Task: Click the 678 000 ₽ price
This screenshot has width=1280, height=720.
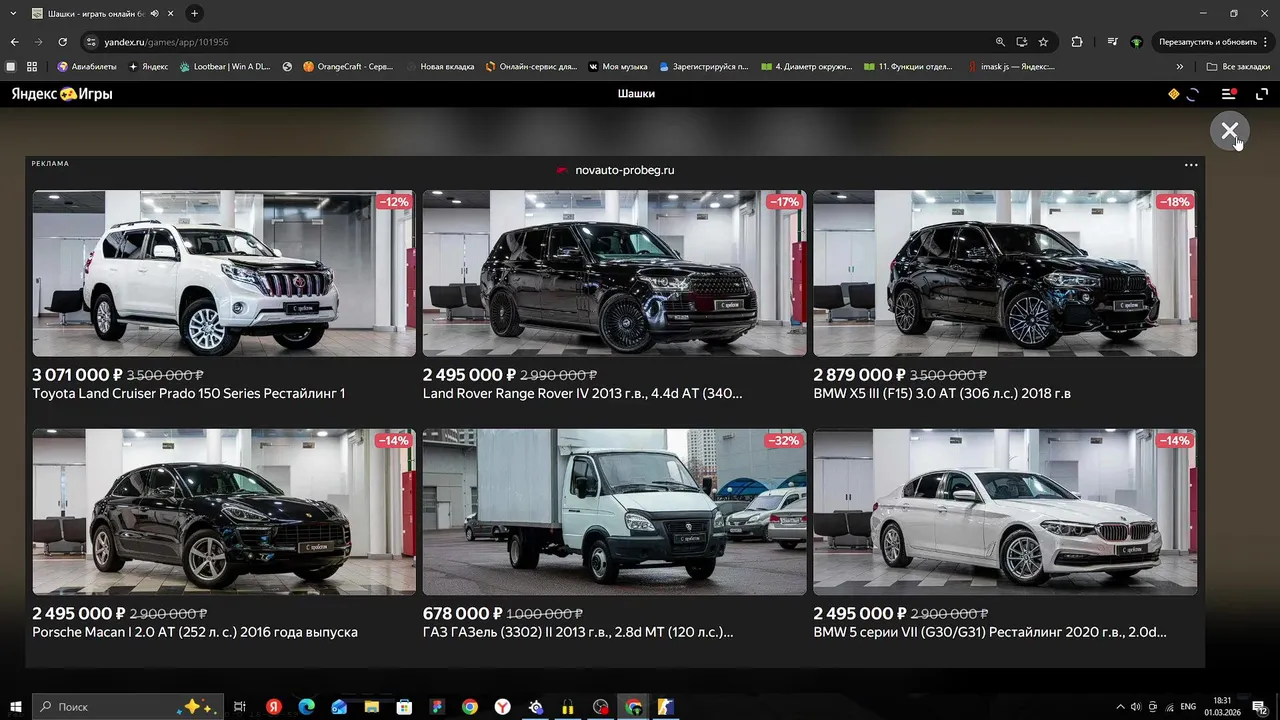Action: 463,613
